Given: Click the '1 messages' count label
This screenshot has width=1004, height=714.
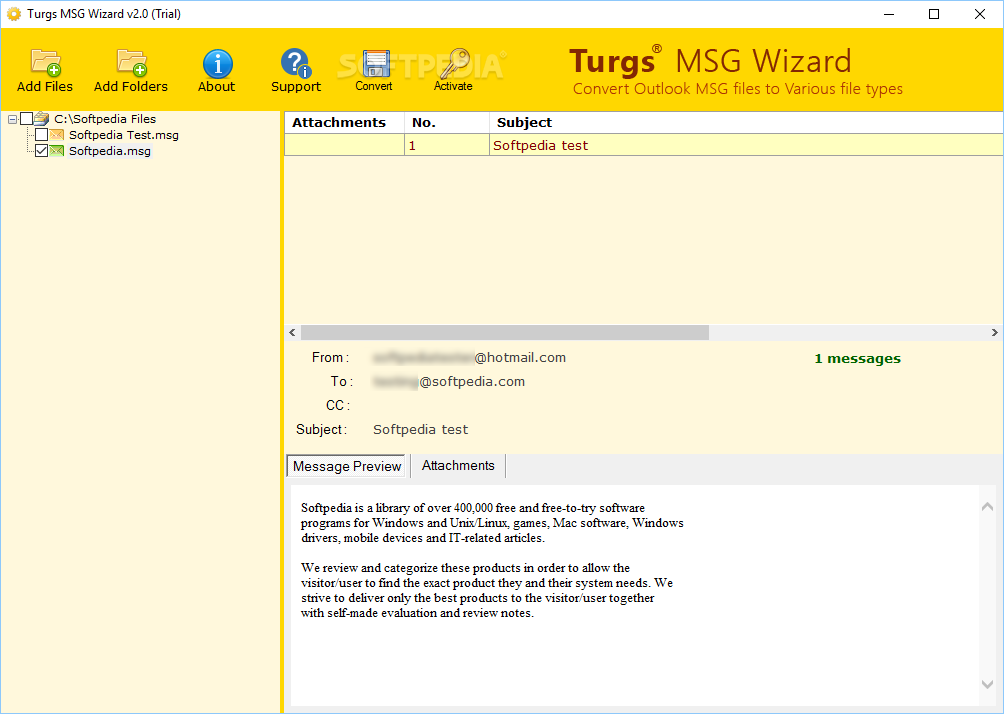Looking at the screenshot, I should coord(857,359).
